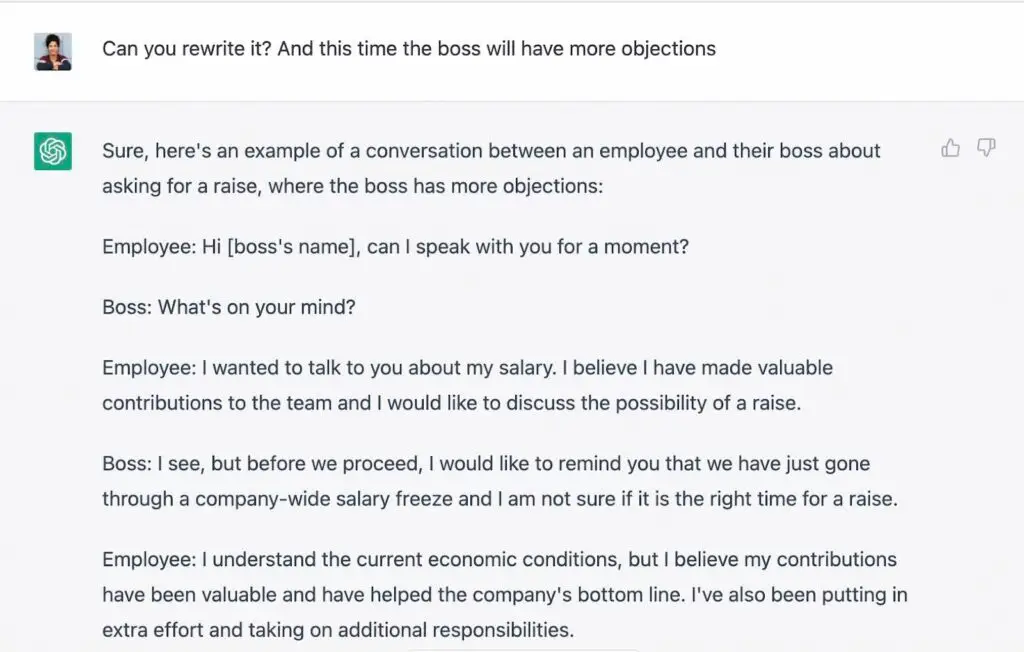Click the thumbs up feedback icon

point(950,149)
